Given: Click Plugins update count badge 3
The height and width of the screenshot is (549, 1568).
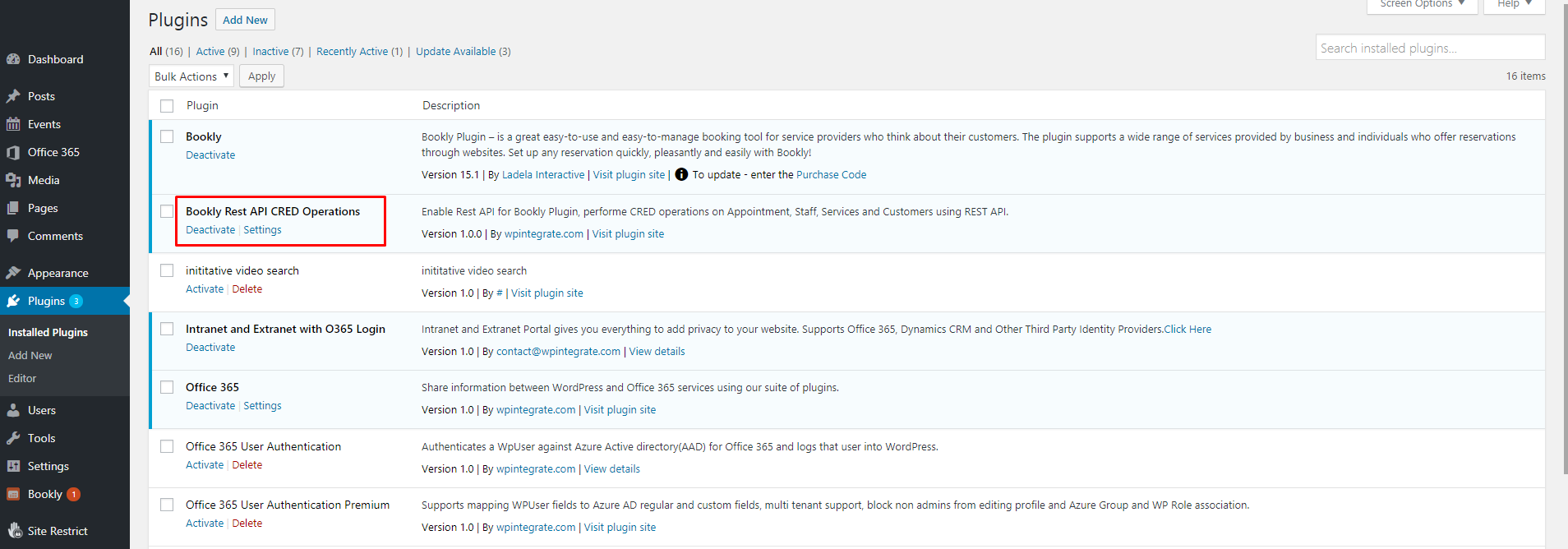Looking at the screenshot, I should pyautogui.click(x=76, y=301).
